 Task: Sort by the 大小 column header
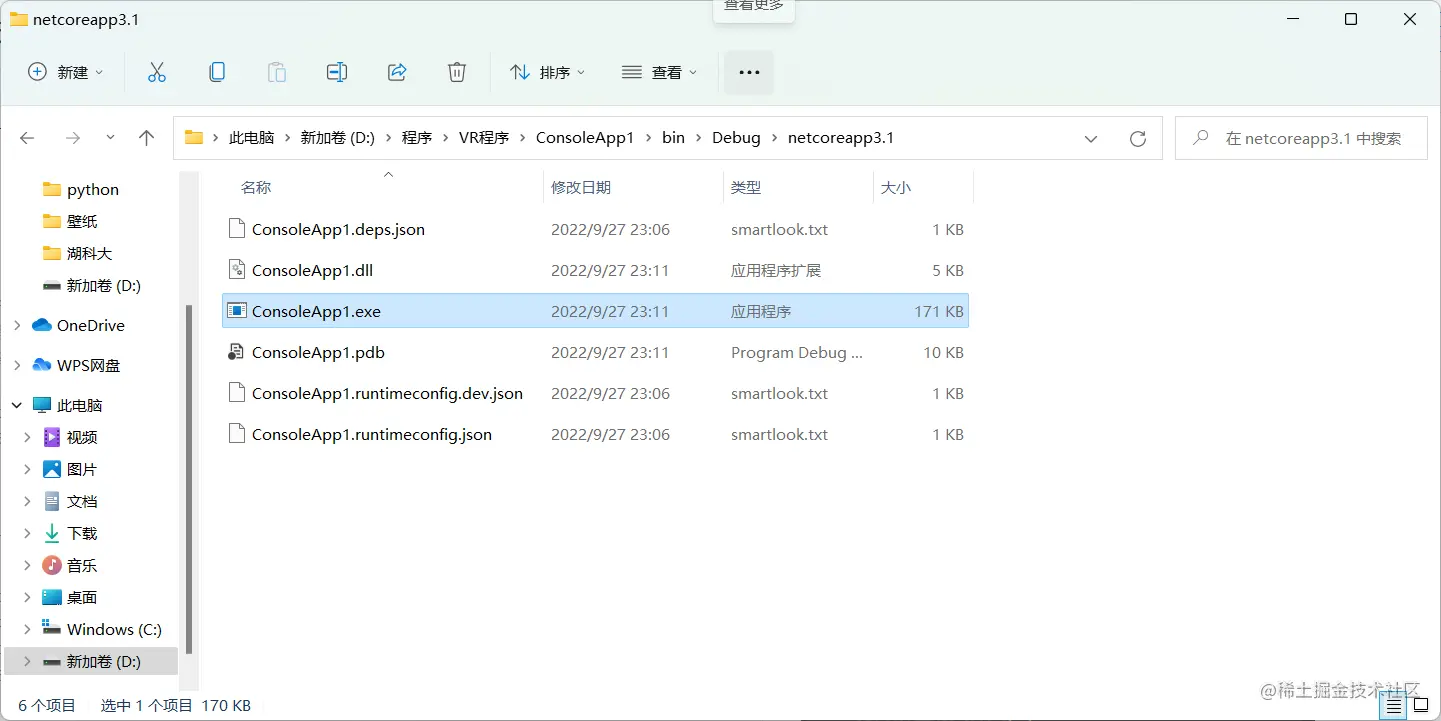[896, 187]
